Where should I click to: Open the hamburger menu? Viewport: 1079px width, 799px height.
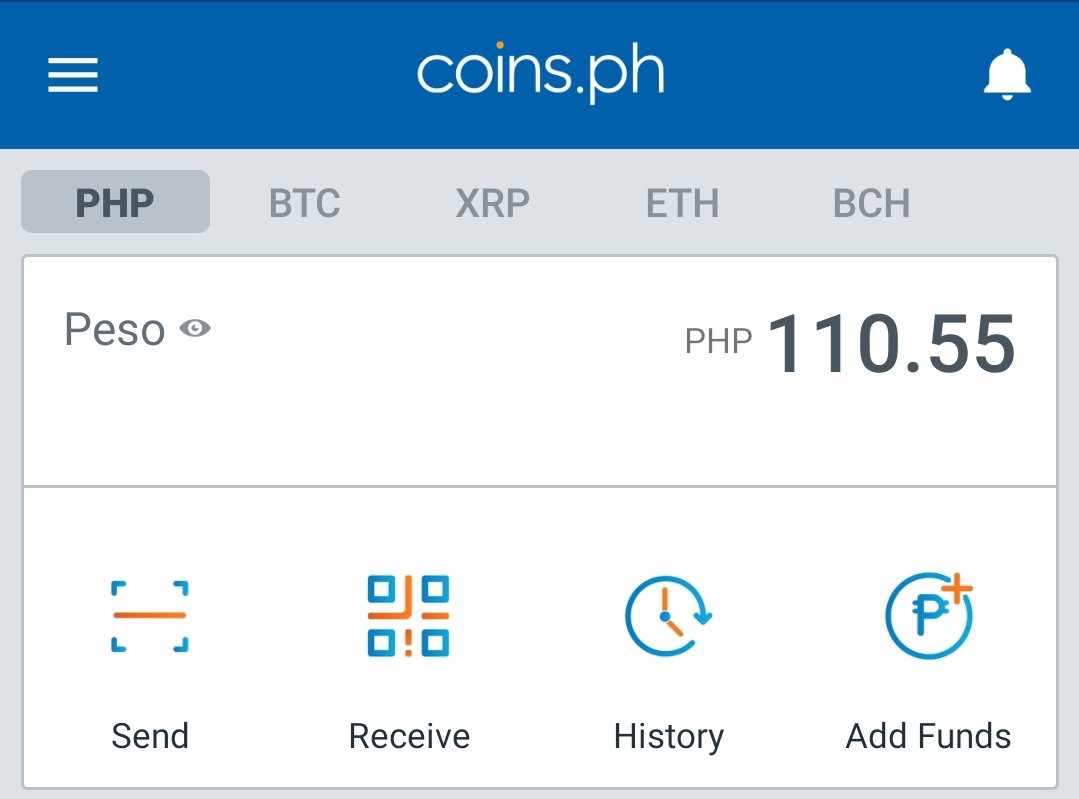coord(73,75)
